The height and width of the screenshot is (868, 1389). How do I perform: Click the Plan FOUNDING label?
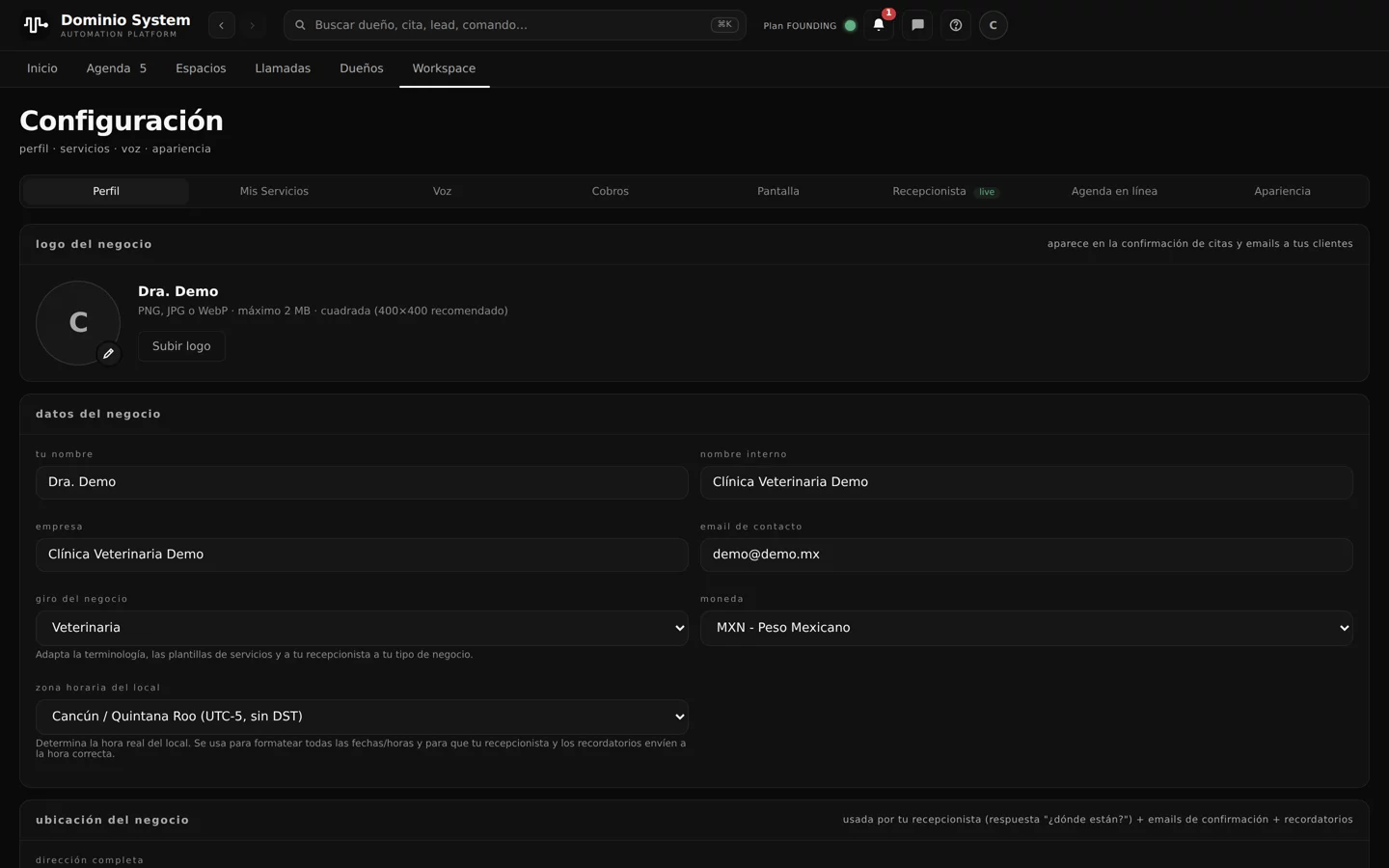800,26
